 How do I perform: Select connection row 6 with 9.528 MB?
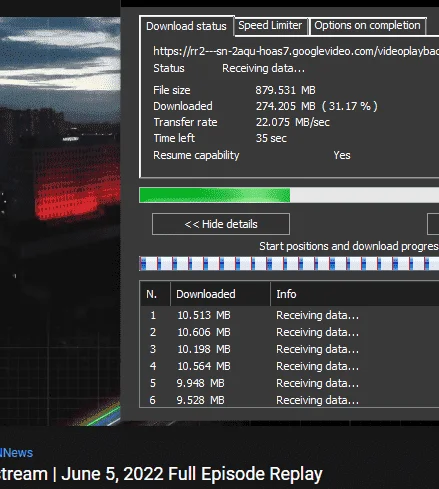[289, 400]
